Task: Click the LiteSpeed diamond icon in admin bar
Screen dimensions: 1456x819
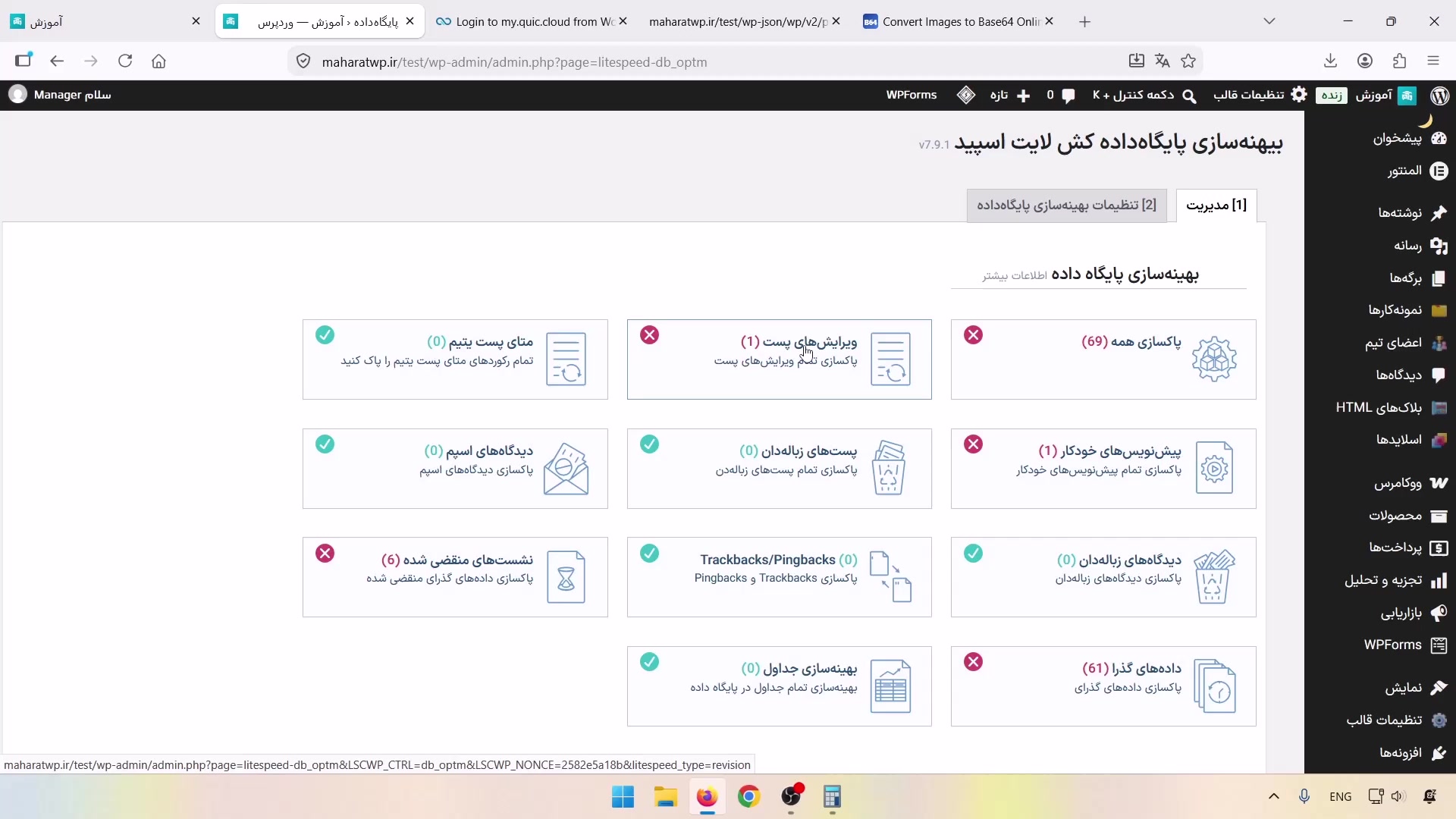Action: tap(966, 95)
